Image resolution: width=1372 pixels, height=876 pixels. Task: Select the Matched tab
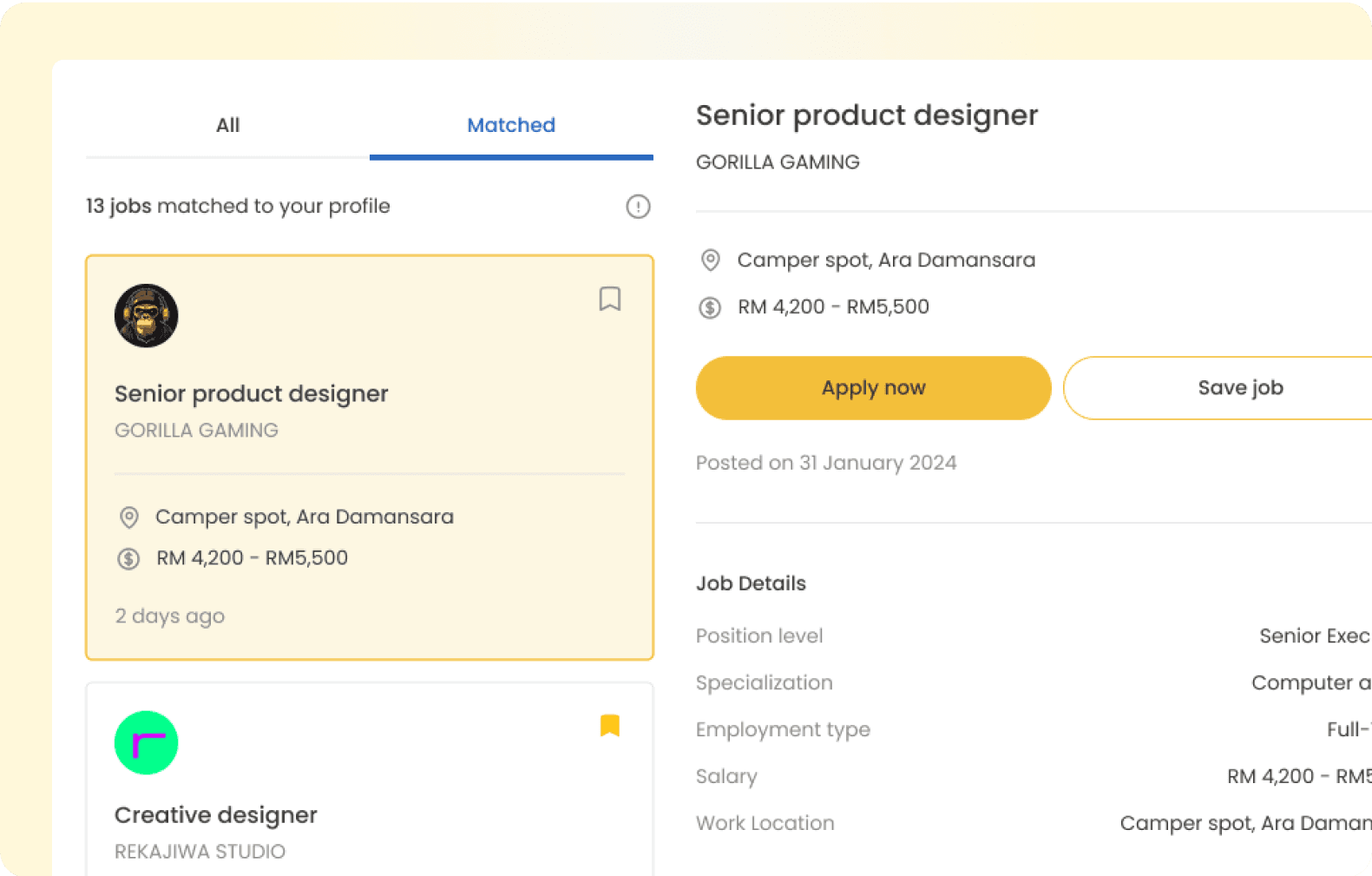point(511,125)
